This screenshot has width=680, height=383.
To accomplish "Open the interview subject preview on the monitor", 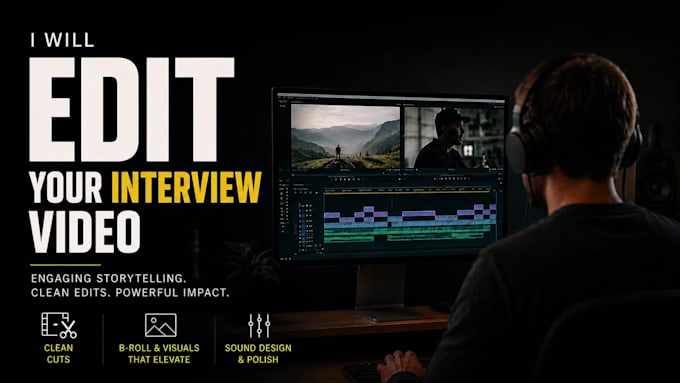I will 454,137.
